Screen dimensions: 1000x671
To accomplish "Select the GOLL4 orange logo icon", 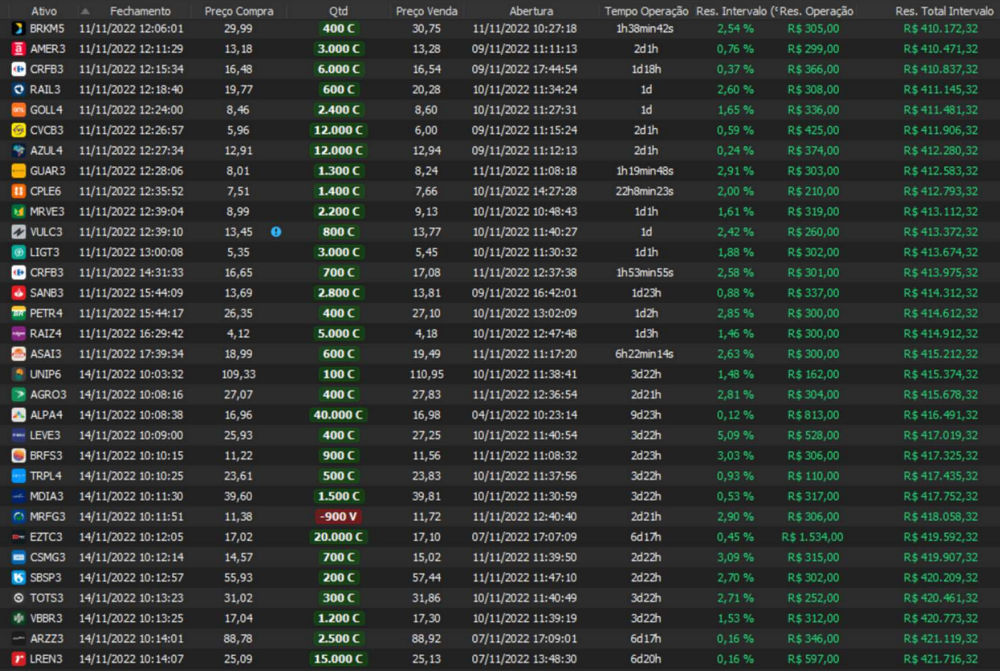I will 18,110.
